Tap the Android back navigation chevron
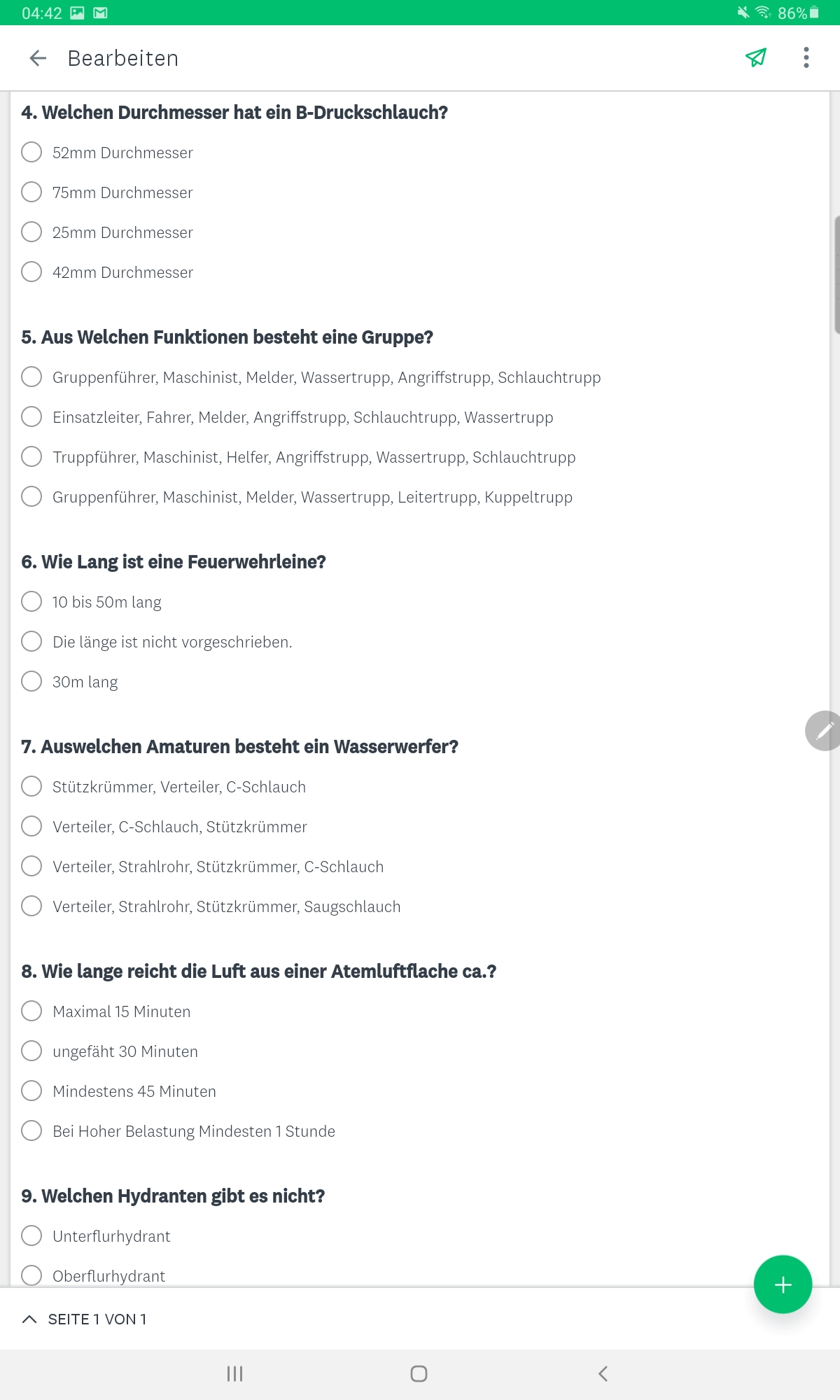Screen dimensions: 840x1400 (x=603, y=1373)
